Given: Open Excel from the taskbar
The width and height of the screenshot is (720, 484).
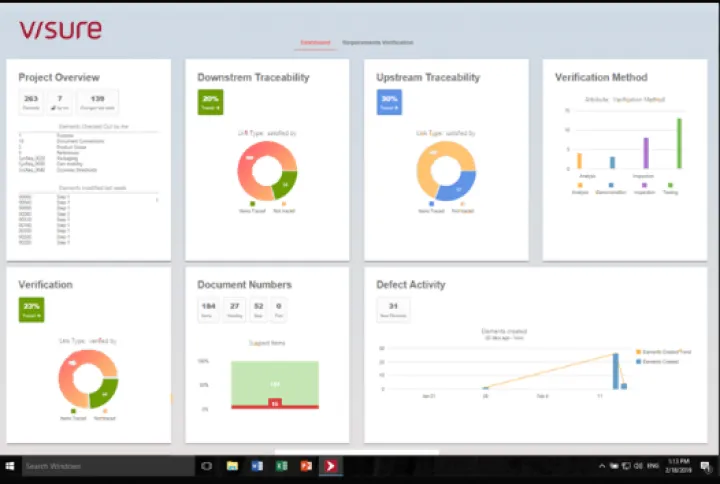Looking at the screenshot, I should click(x=281, y=466).
